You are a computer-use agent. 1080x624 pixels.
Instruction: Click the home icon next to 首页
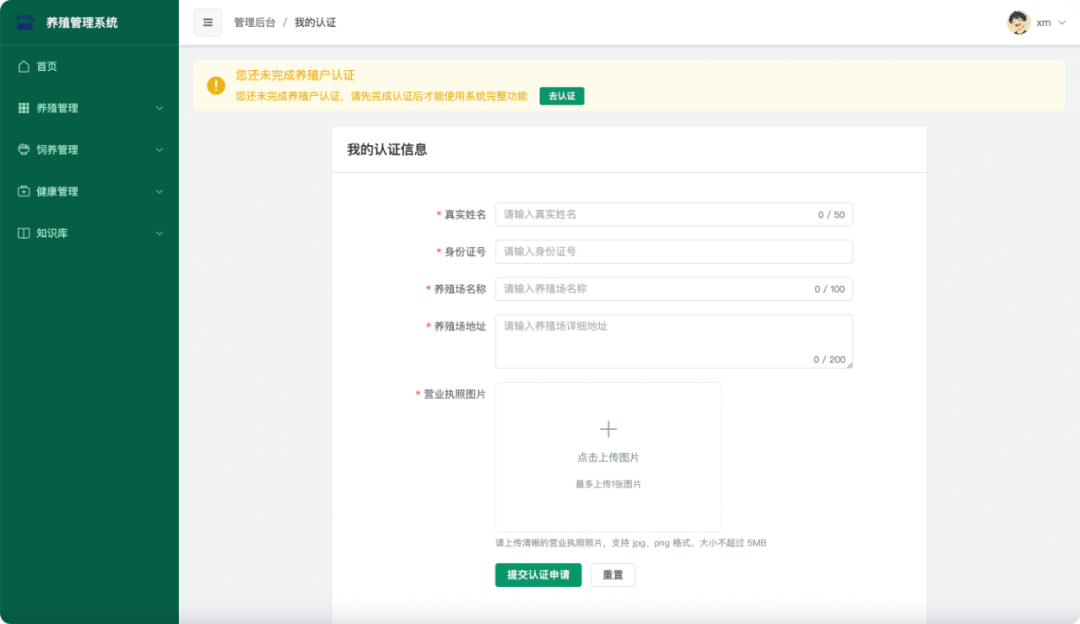tap(25, 66)
